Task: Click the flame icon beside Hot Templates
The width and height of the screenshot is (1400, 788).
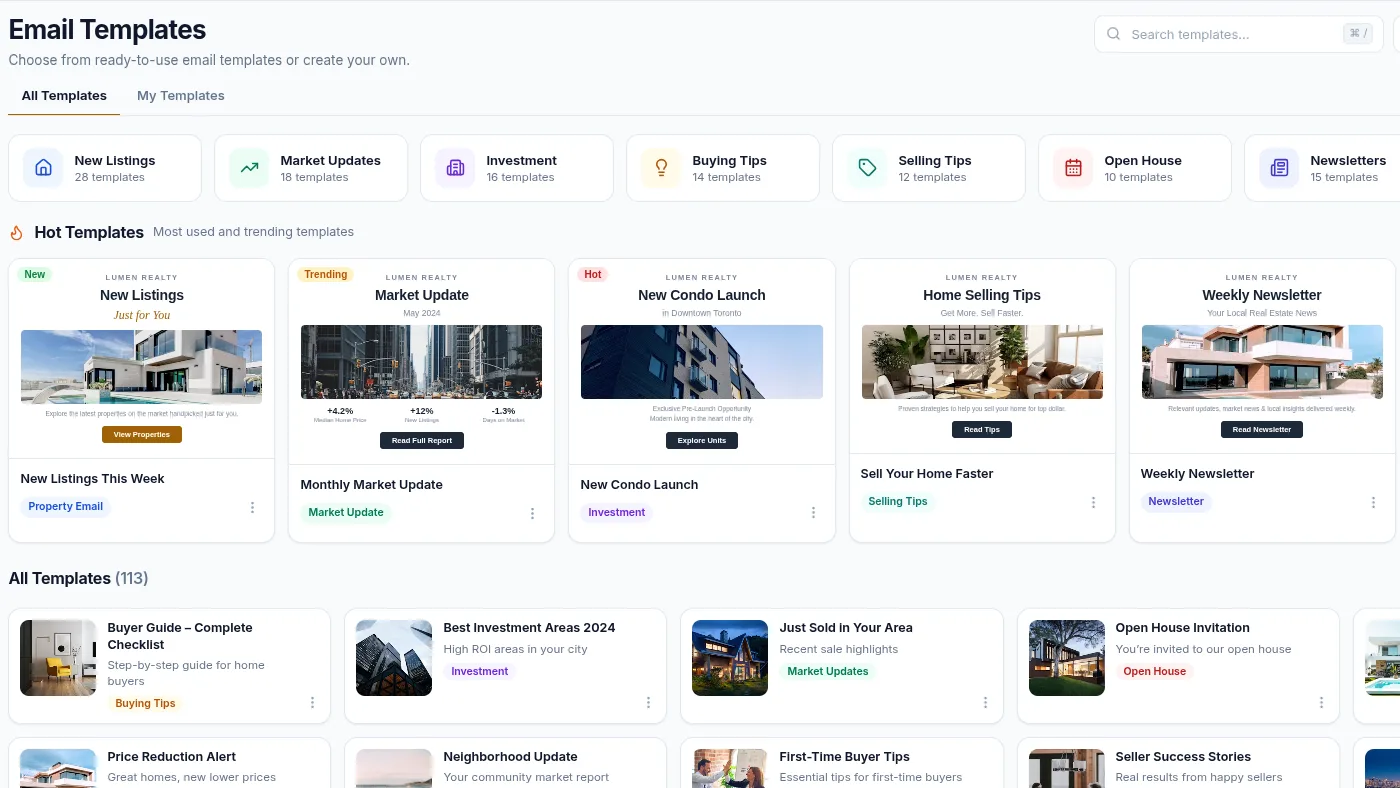Action: (x=17, y=232)
